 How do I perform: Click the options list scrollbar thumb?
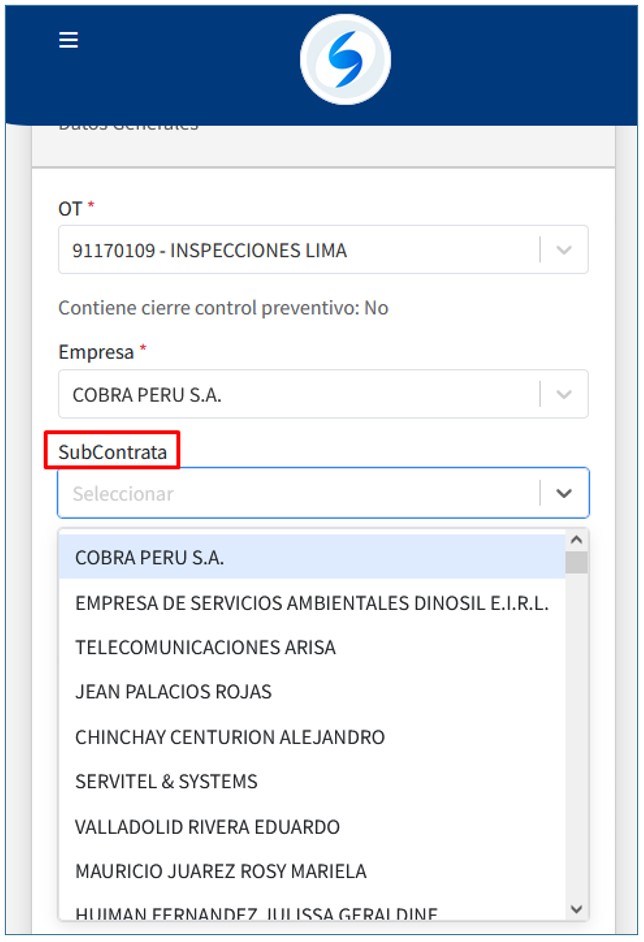pos(576,562)
